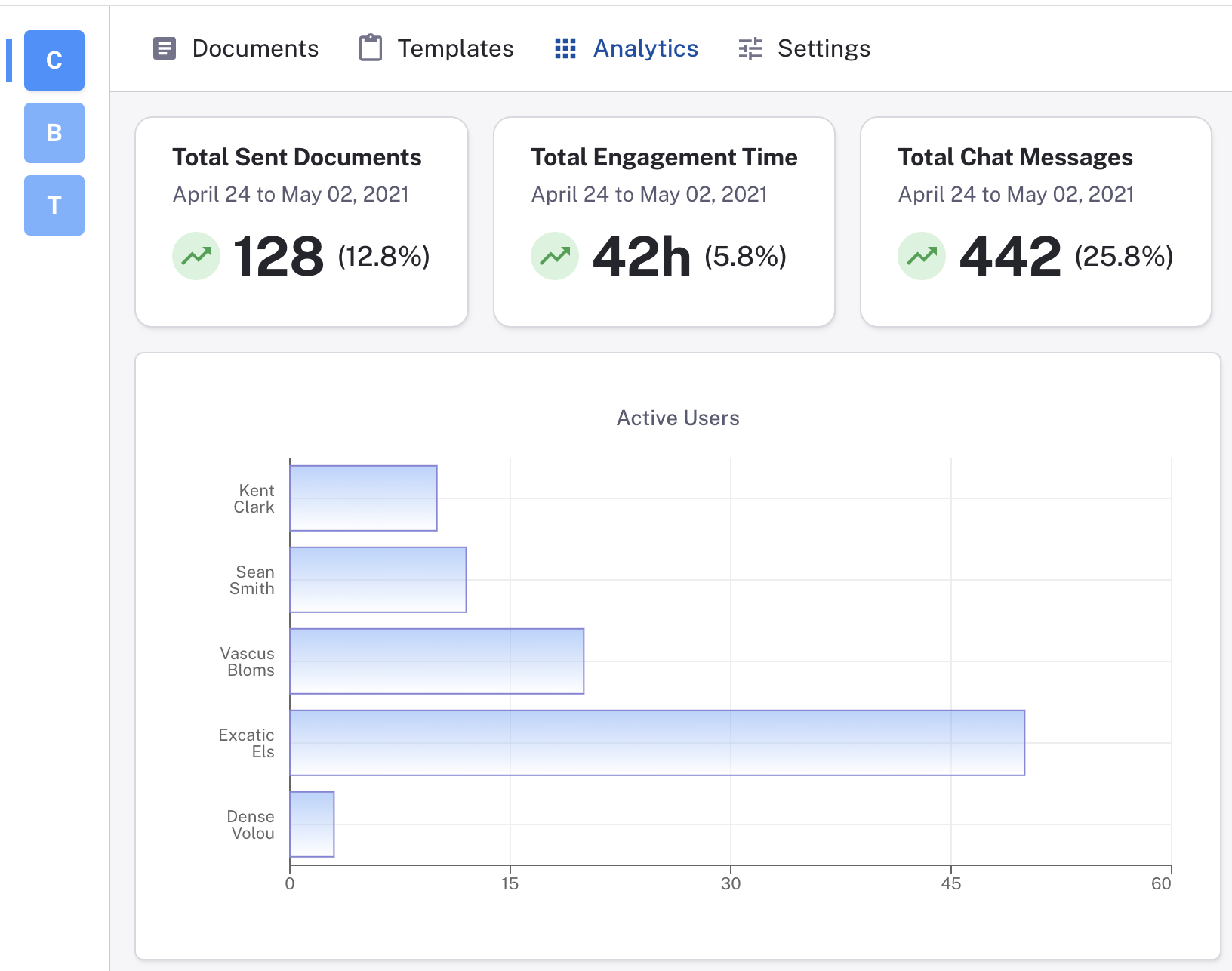Click the 15 tick on chart axis
1232x971 pixels.
pos(510,883)
